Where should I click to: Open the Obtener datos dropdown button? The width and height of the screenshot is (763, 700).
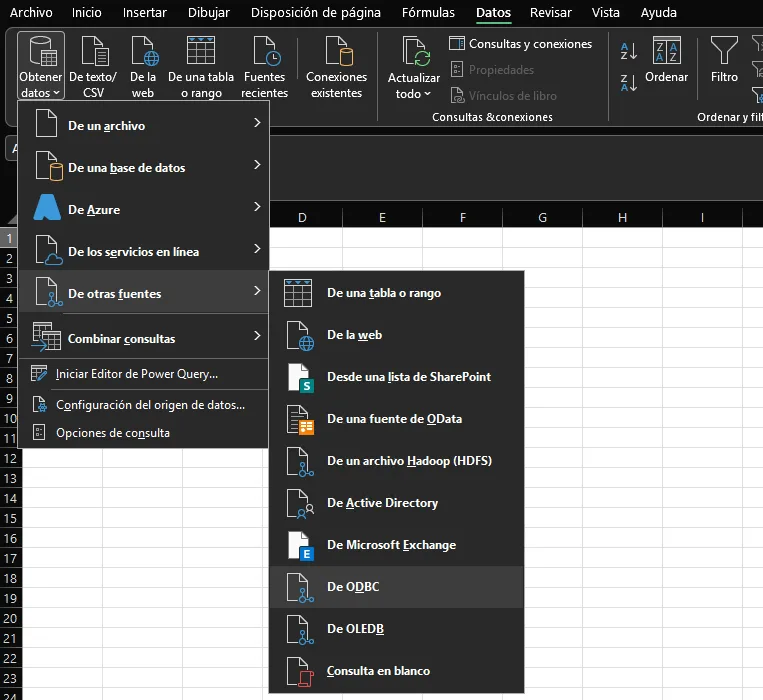(41, 66)
